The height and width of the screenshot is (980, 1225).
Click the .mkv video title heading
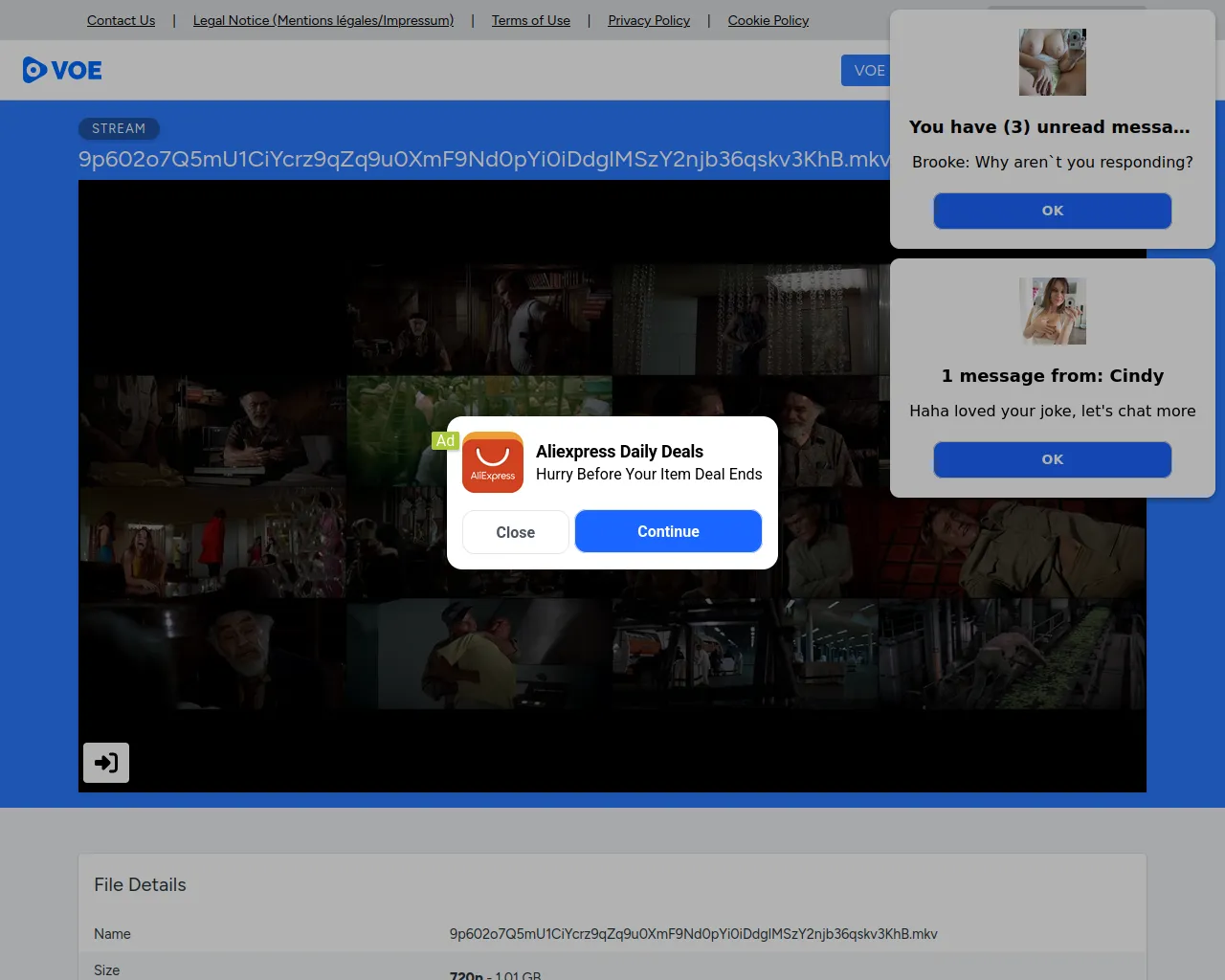coord(484,159)
